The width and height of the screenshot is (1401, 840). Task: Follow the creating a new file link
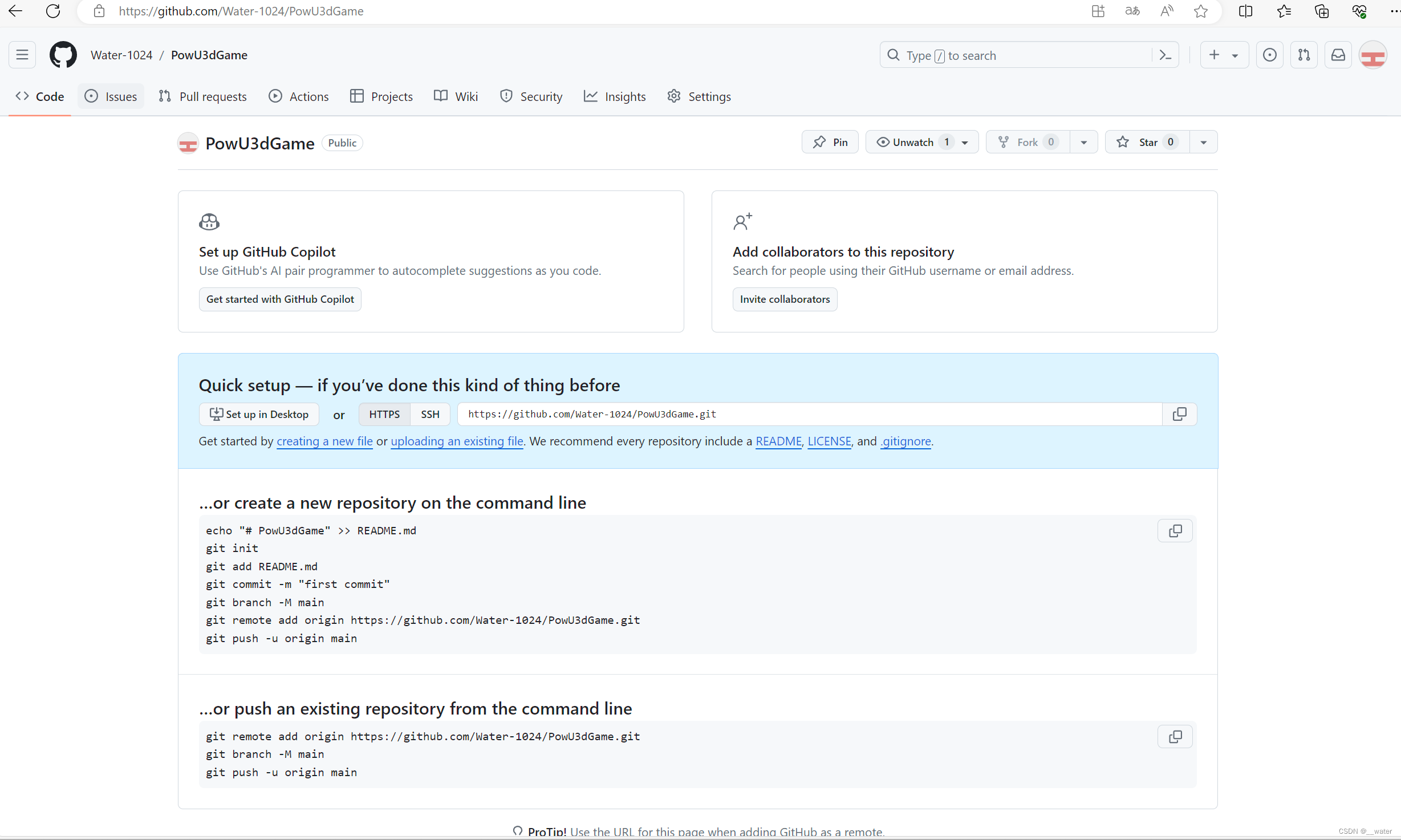point(324,442)
